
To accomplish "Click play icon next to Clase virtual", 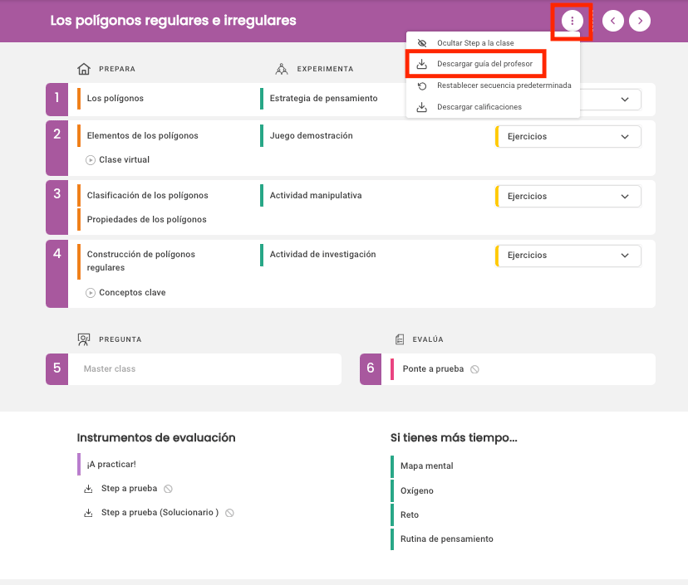I will coord(90,160).
